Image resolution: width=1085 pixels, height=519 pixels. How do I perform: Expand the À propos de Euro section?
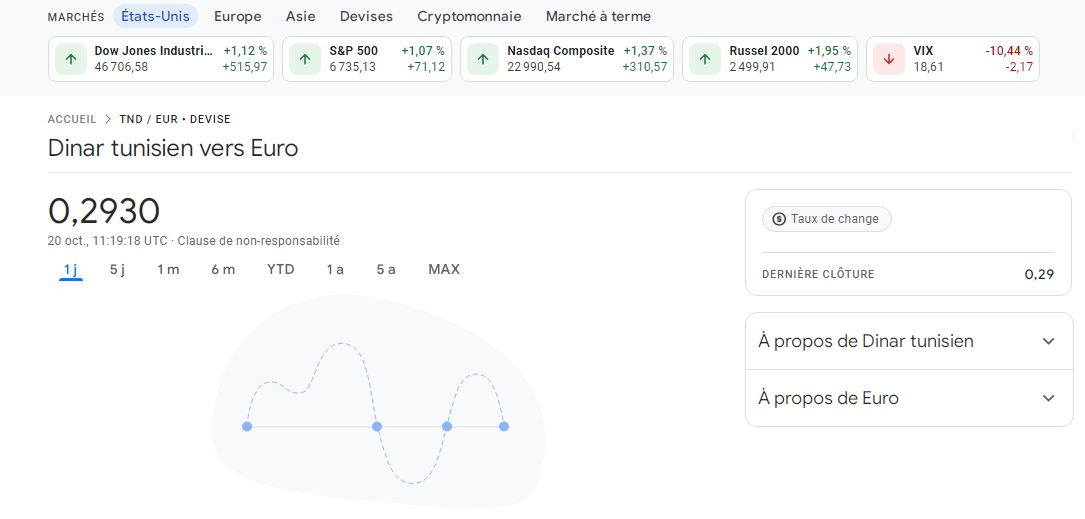(1048, 398)
